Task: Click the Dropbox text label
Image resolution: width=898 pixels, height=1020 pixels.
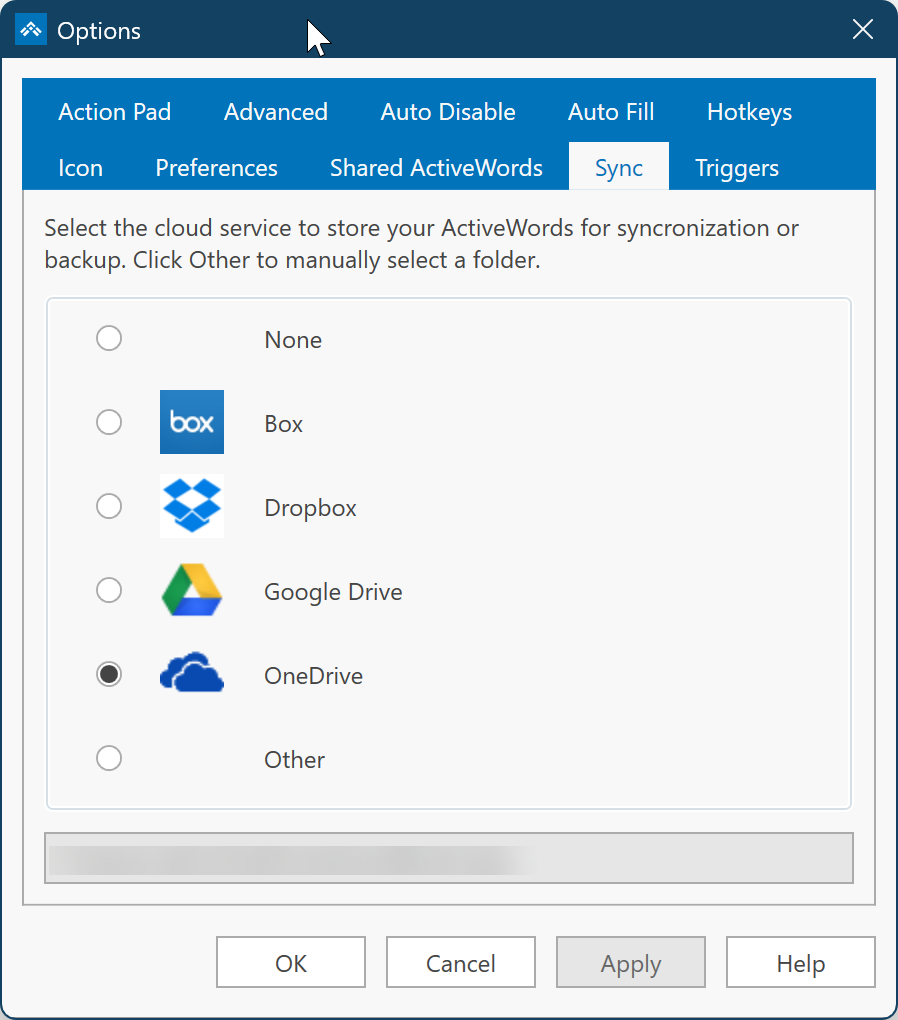Action: pyautogui.click(x=310, y=508)
